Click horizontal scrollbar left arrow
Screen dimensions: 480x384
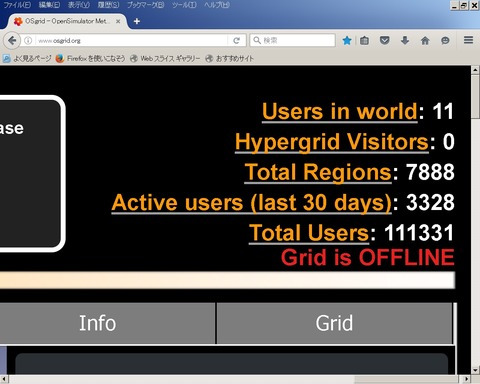4,379
